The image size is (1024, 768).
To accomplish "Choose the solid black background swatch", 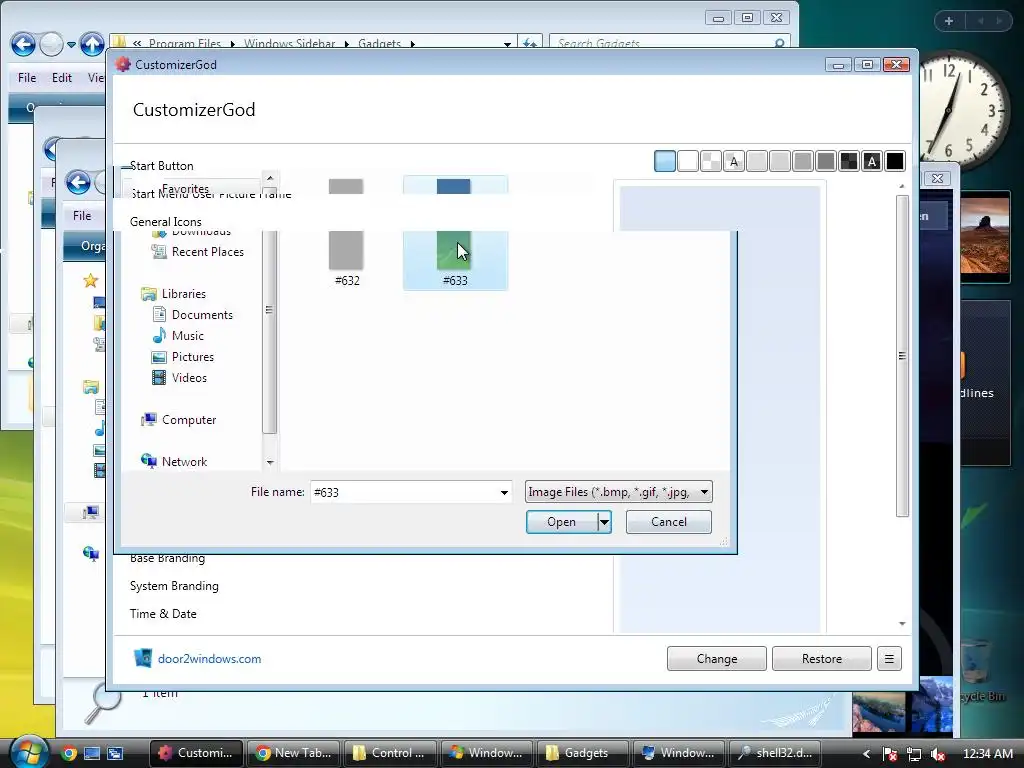I will tap(895, 161).
